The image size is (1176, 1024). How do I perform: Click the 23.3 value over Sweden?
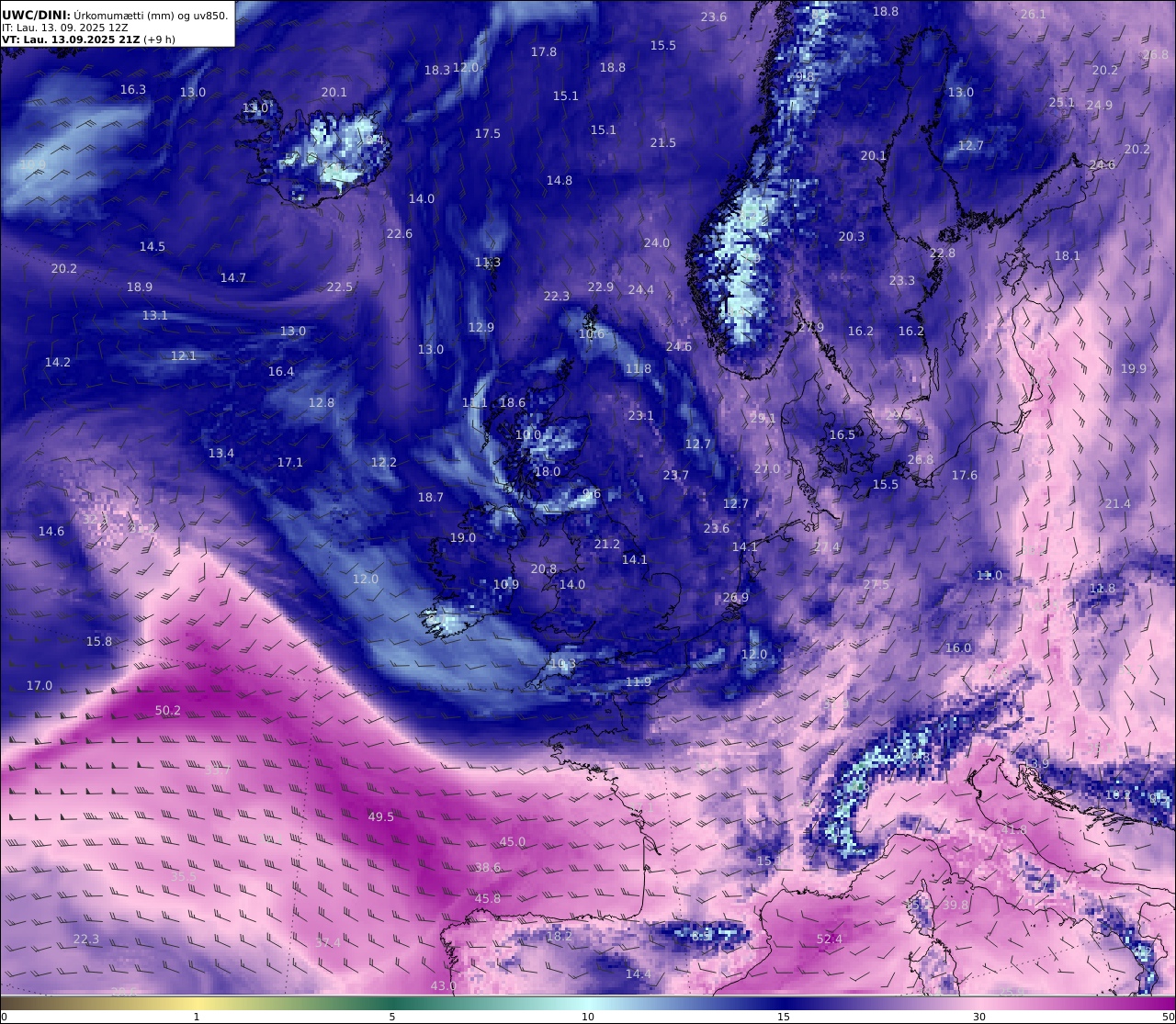(902, 280)
